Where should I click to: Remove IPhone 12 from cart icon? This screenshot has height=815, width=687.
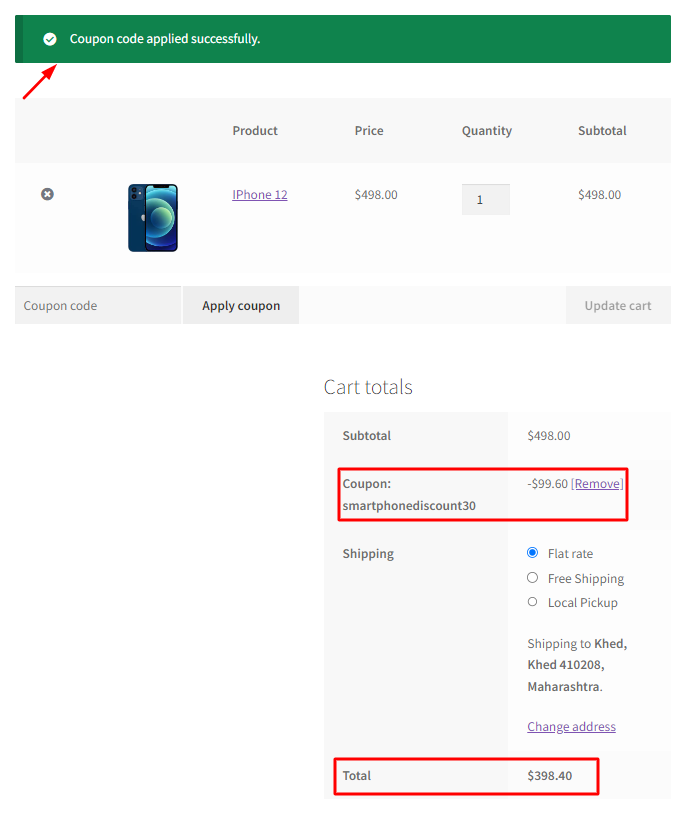click(x=47, y=194)
